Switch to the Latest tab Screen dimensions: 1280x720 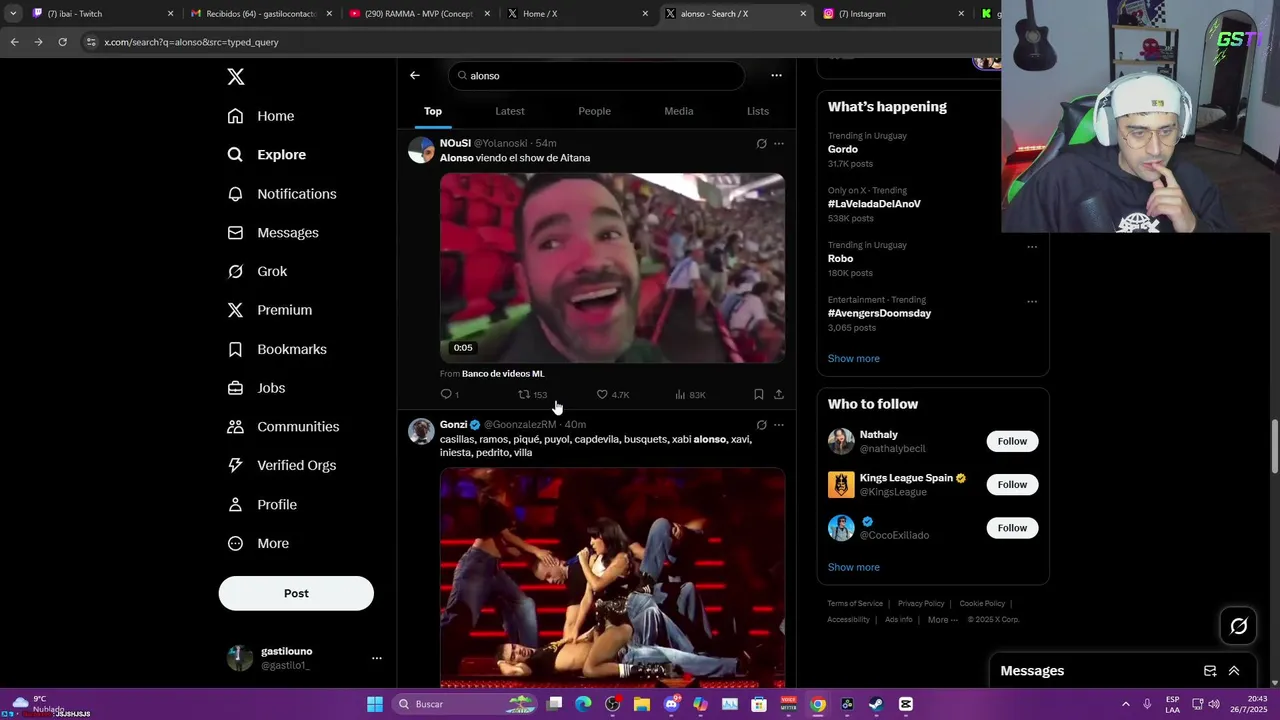pos(510,111)
